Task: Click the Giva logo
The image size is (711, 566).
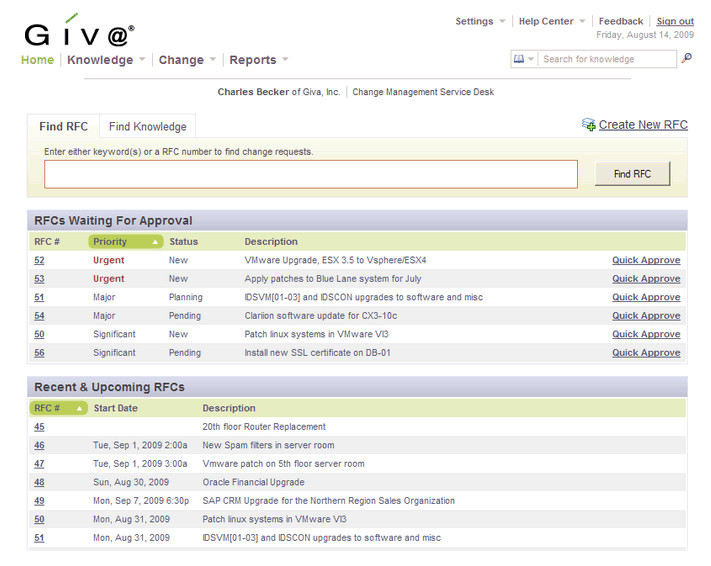Action: (x=79, y=30)
